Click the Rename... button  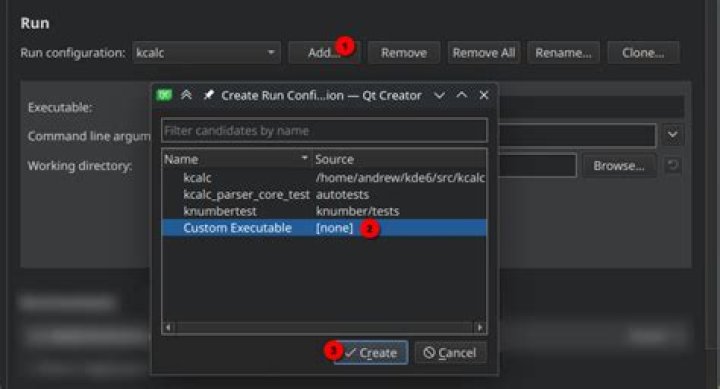(x=563, y=53)
